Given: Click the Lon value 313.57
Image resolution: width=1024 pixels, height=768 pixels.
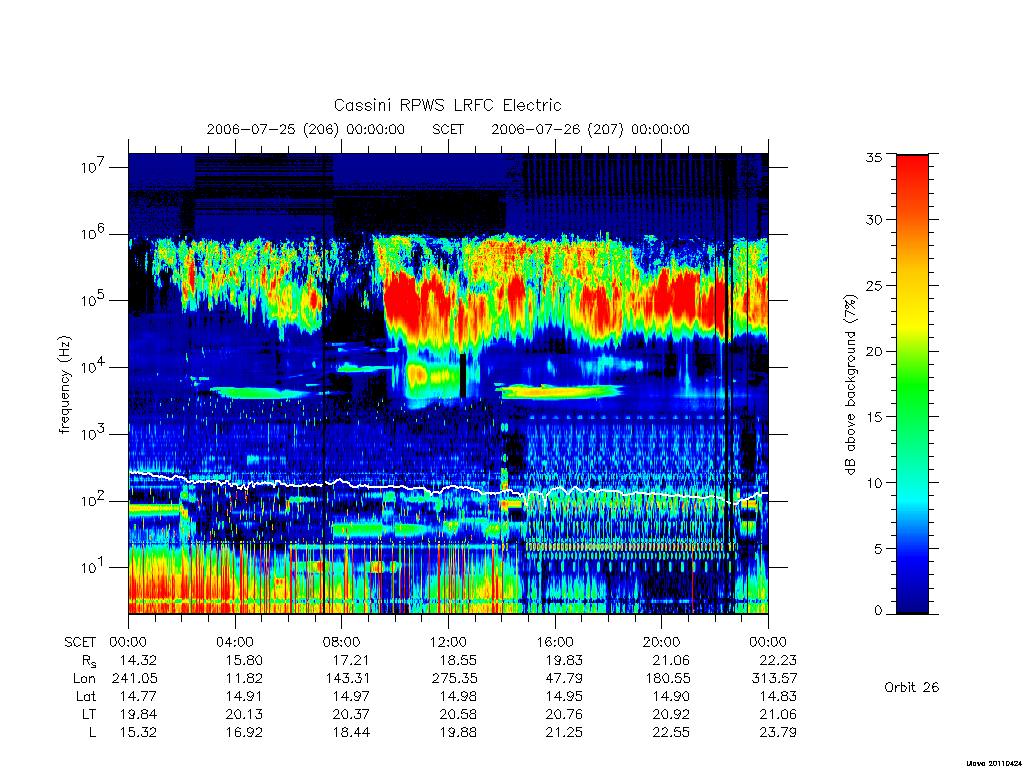Looking at the screenshot, I should click(x=775, y=679).
